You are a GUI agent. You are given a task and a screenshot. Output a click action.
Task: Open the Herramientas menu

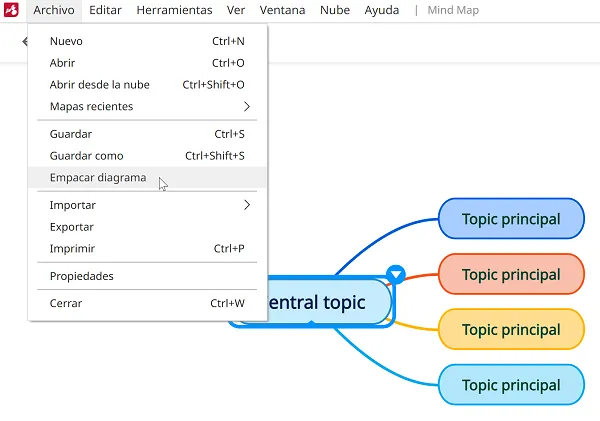click(x=174, y=10)
